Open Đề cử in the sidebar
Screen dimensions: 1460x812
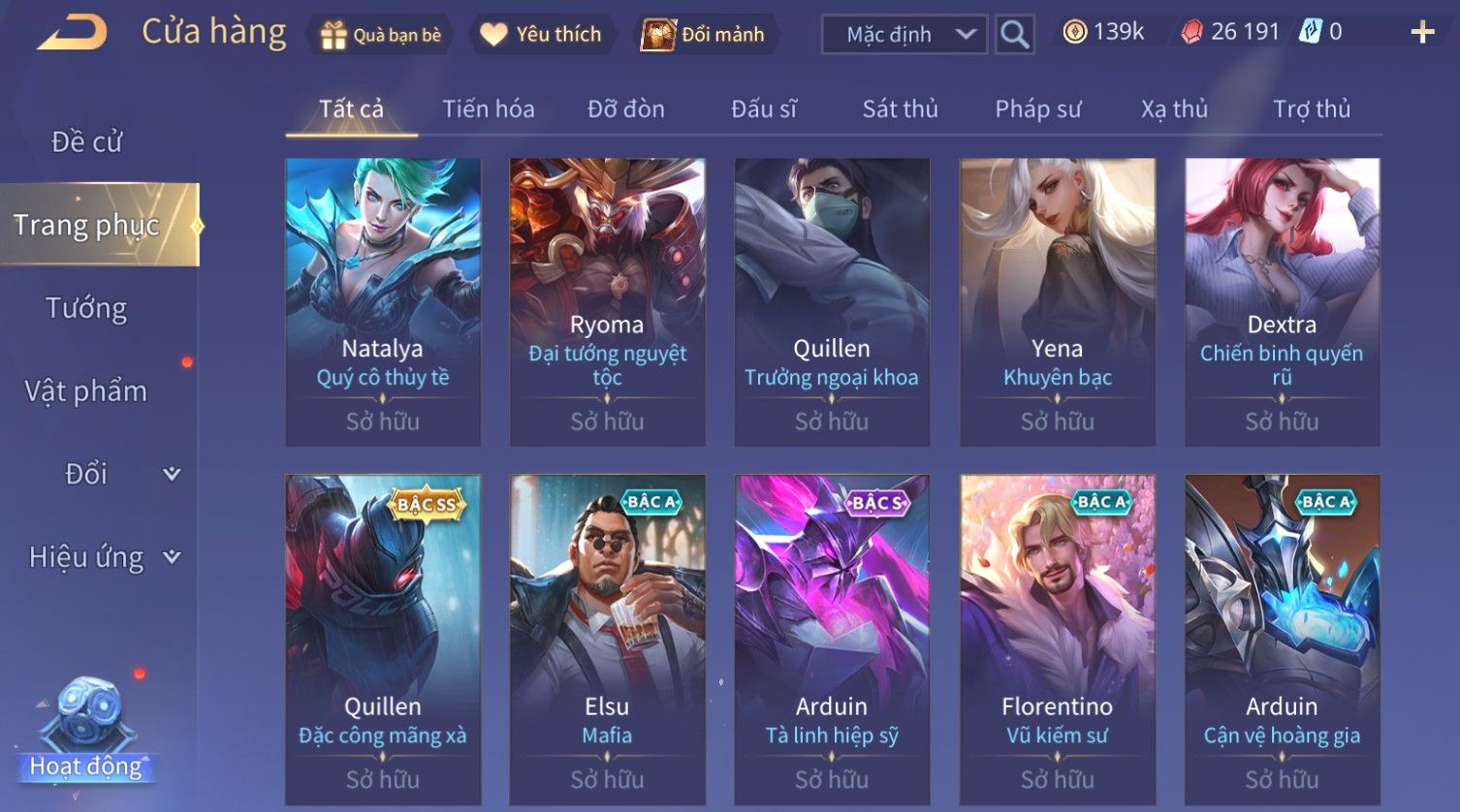pyautogui.click(x=86, y=141)
